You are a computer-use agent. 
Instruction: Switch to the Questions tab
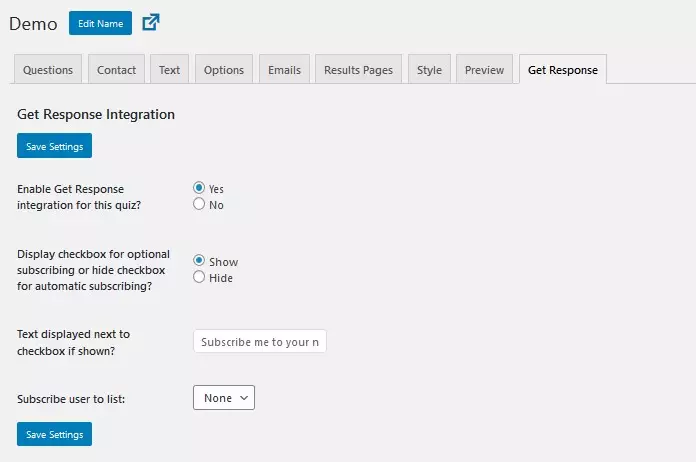[48, 70]
